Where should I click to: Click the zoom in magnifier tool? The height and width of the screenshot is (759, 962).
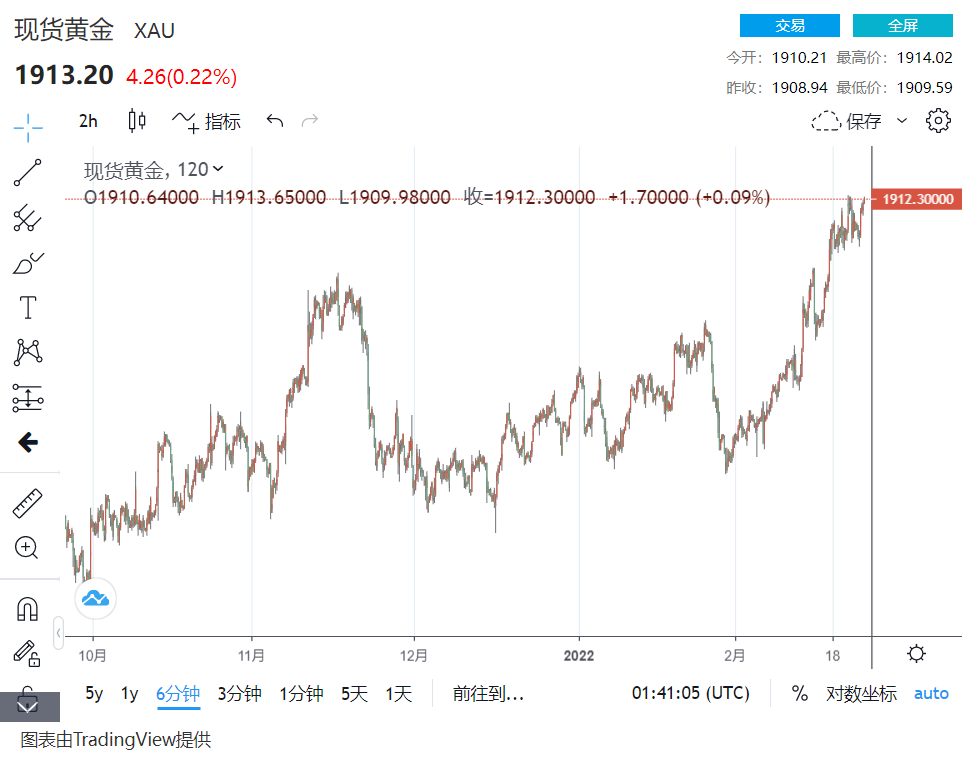point(28,547)
